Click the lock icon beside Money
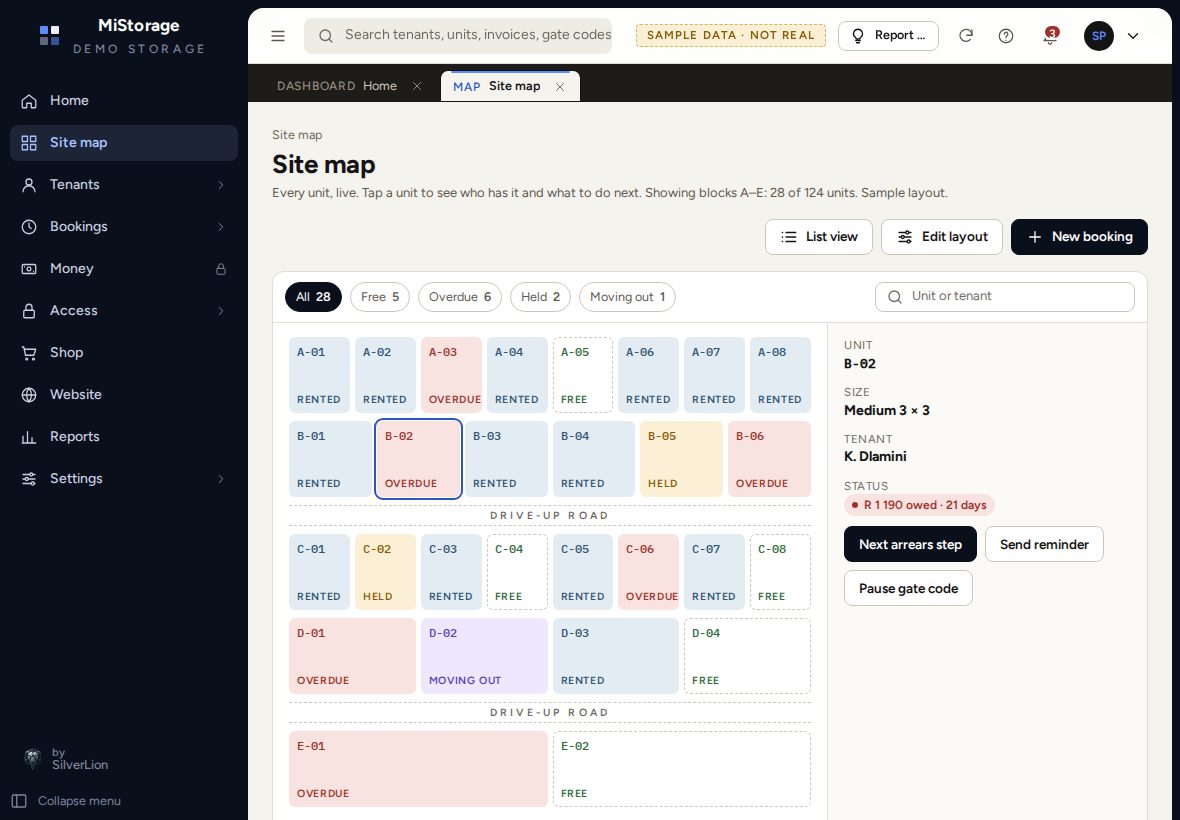This screenshot has height=820, width=1180. pos(220,269)
